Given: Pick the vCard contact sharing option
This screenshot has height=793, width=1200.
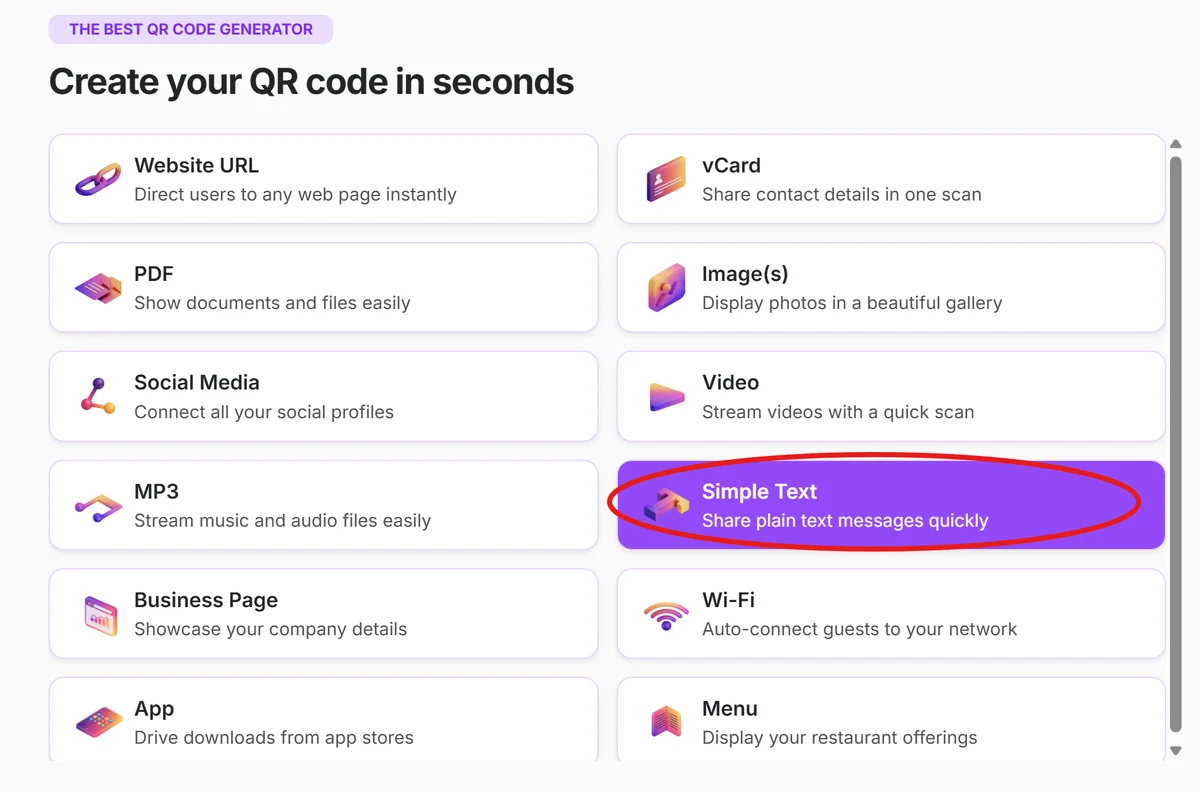Looking at the screenshot, I should point(890,178).
